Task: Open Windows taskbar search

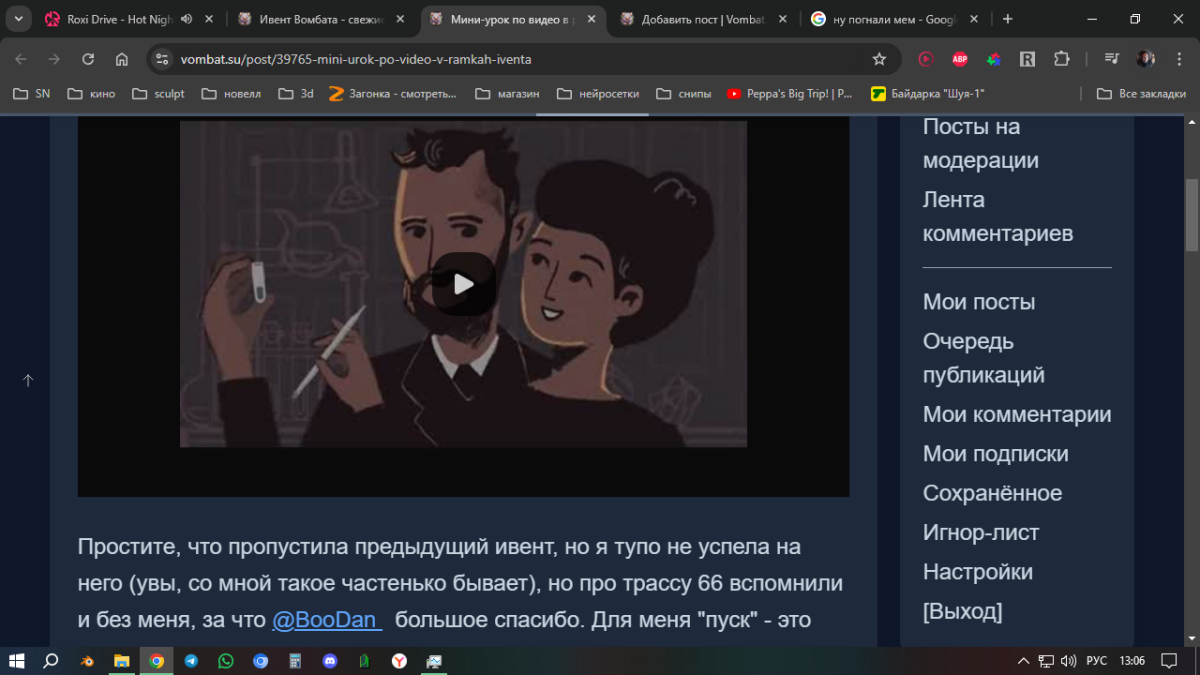Action: (x=51, y=661)
